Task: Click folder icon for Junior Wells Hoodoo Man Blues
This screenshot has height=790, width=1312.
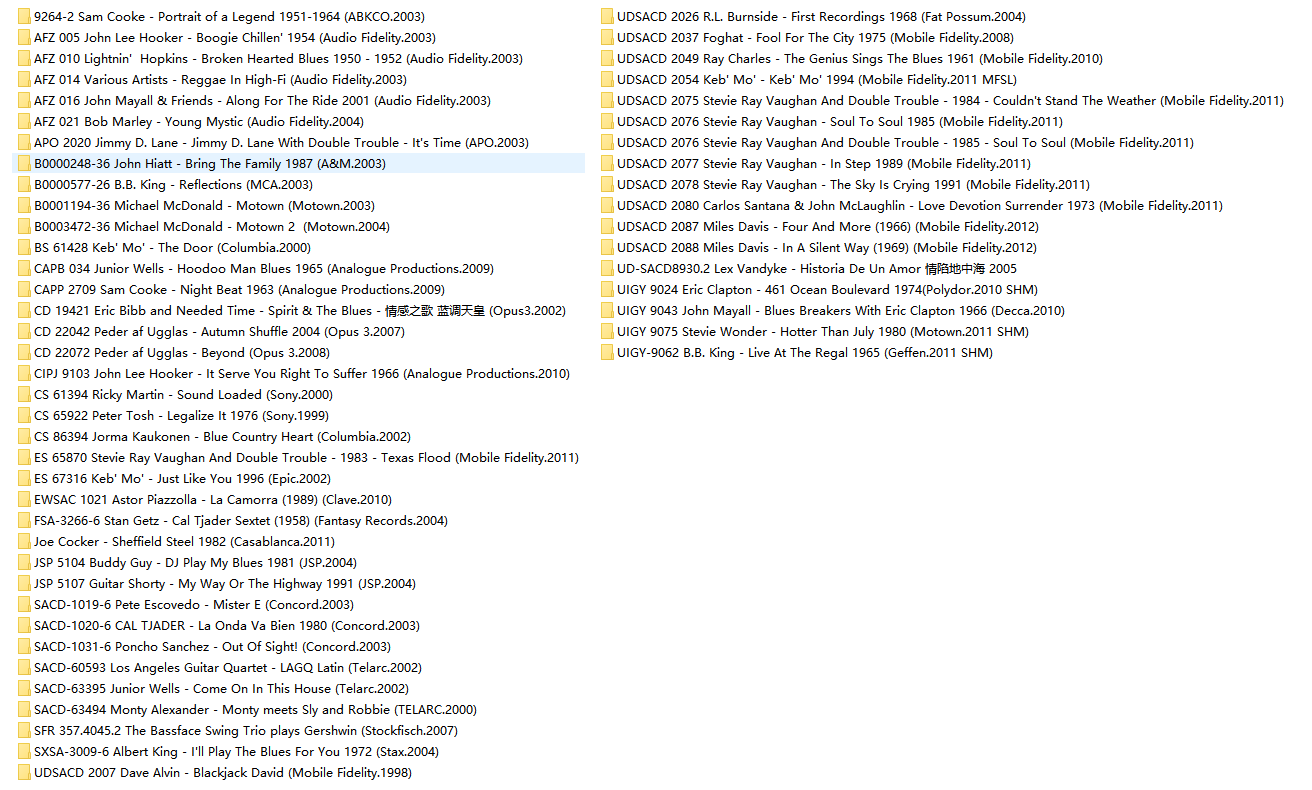Action: click(x=24, y=269)
